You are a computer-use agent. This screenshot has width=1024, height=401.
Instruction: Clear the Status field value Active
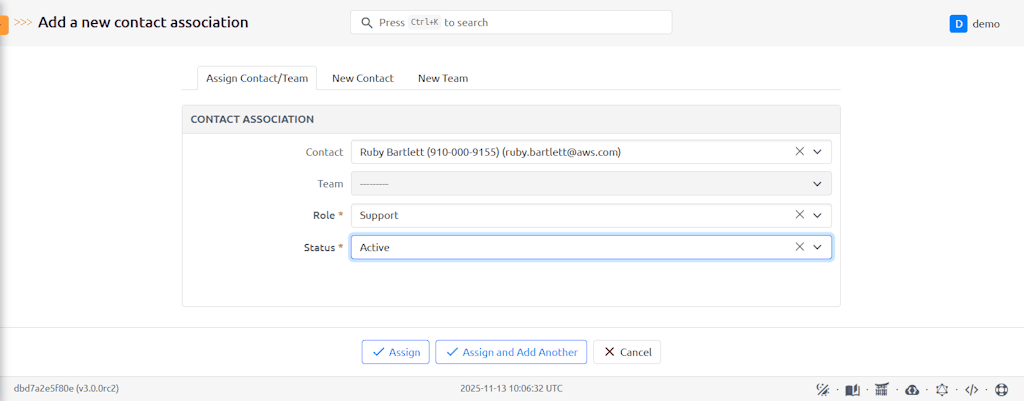[x=799, y=247]
